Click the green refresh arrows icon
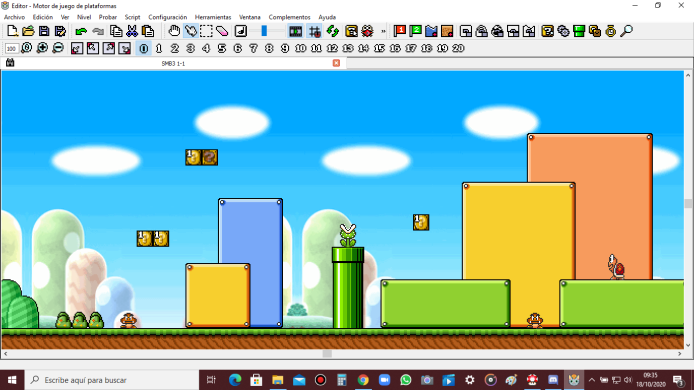 pos(333,31)
